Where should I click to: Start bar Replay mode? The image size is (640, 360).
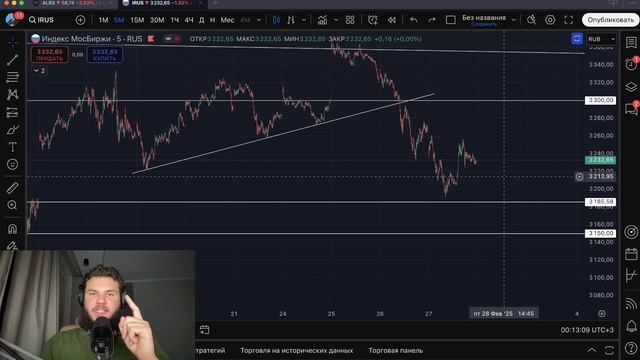[391, 20]
